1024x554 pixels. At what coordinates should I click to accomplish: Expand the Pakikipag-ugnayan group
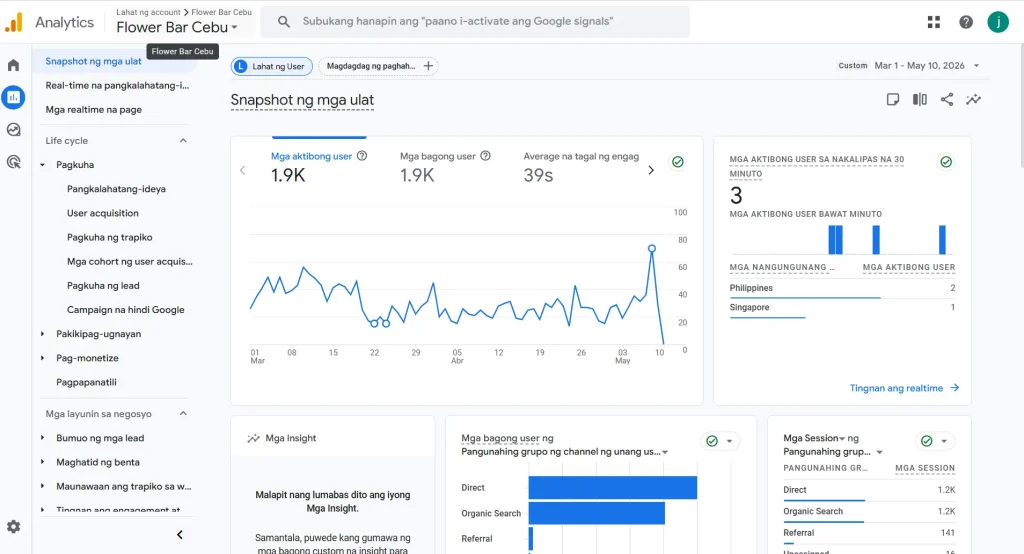pos(42,334)
